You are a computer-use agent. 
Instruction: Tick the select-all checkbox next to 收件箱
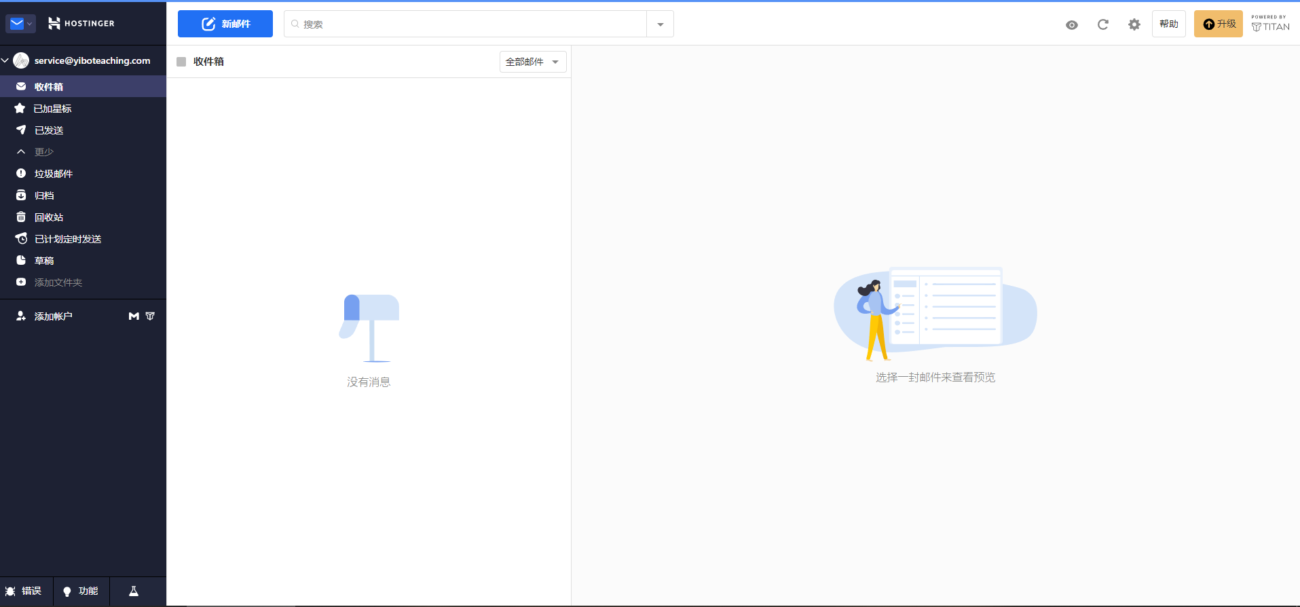(x=181, y=62)
